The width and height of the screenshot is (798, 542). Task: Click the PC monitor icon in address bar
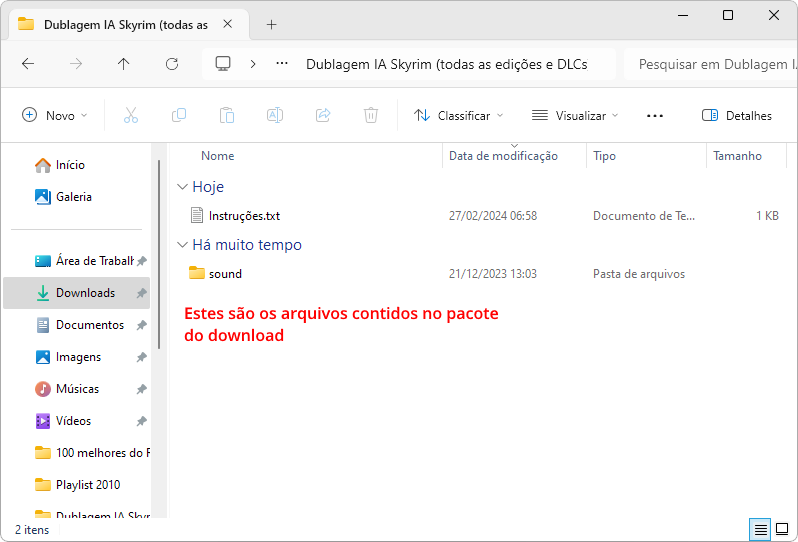(223, 64)
